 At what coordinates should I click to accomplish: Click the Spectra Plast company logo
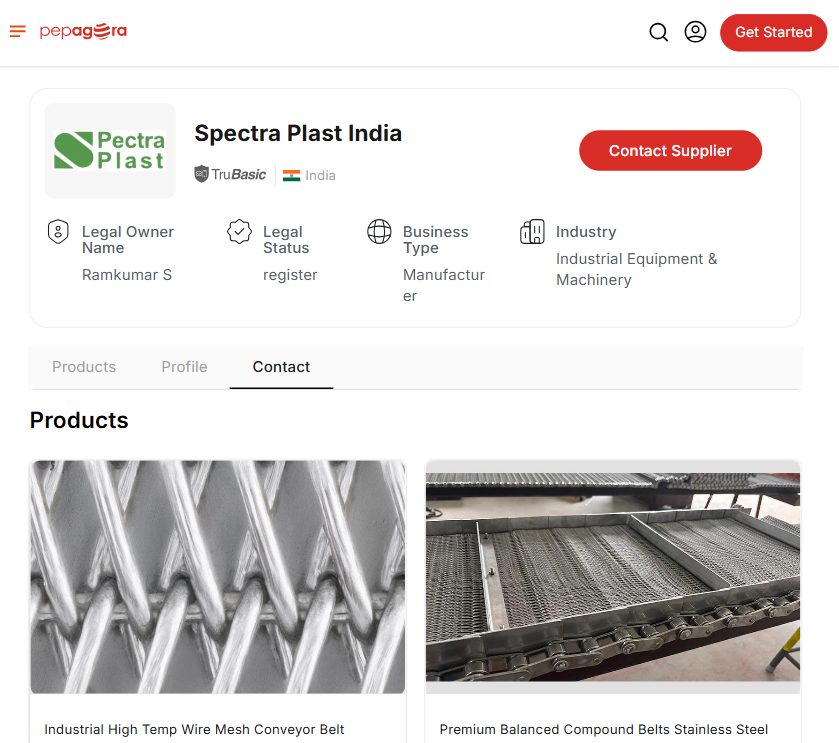(x=110, y=151)
